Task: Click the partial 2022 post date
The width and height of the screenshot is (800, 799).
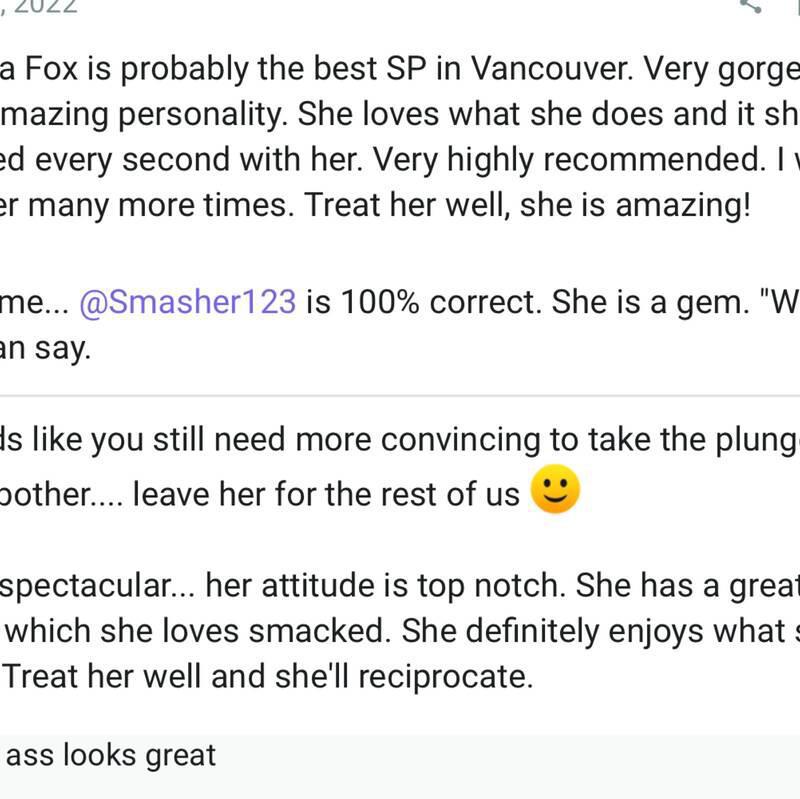Action: pyautogui.click(x=39, y=6)
